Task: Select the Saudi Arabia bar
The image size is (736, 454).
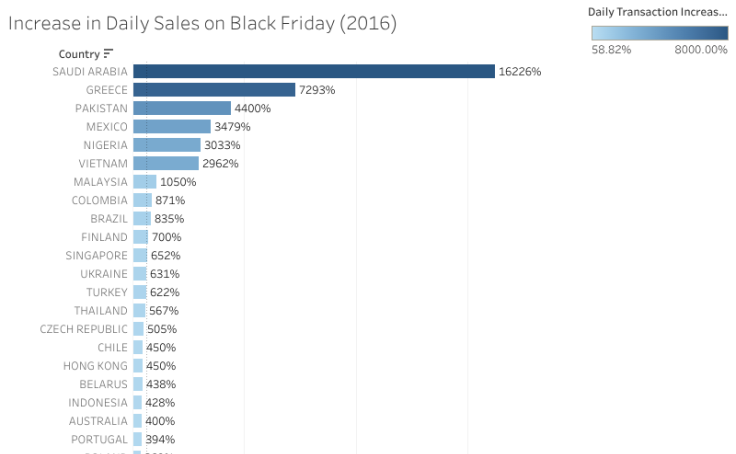Action: [x=314, y=71]
